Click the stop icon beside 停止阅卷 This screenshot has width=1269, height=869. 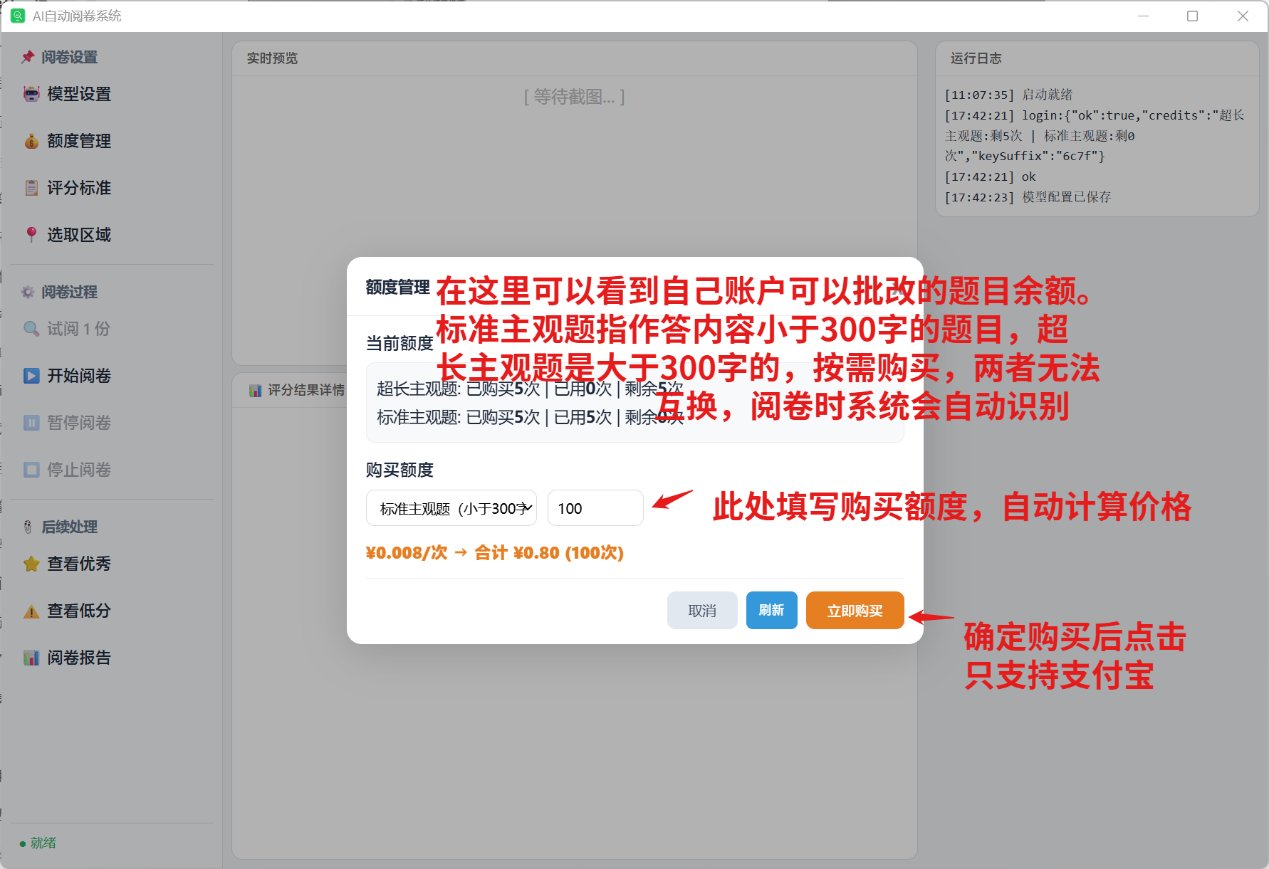31,470
